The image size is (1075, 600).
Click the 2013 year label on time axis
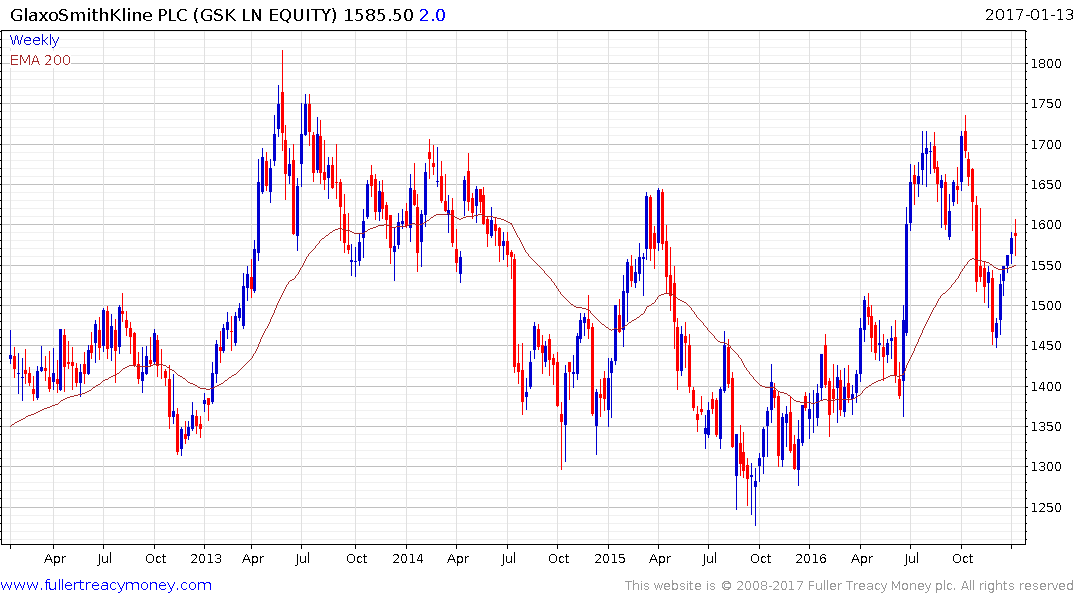(x=206, y=559)
